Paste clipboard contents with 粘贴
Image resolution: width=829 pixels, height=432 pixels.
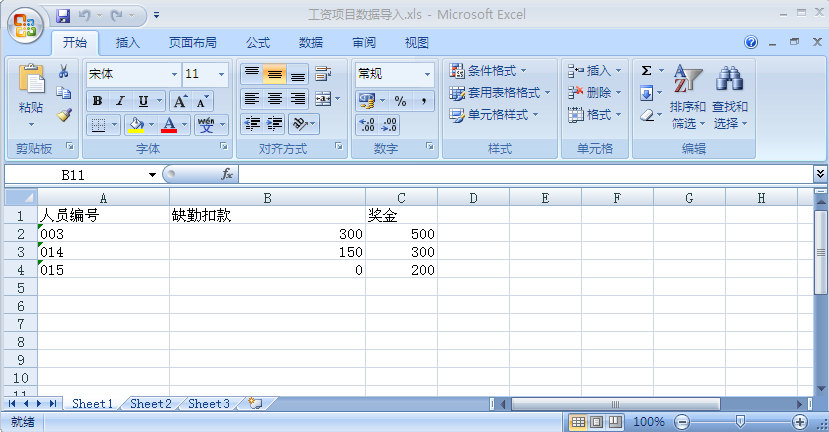click(31, 95)
